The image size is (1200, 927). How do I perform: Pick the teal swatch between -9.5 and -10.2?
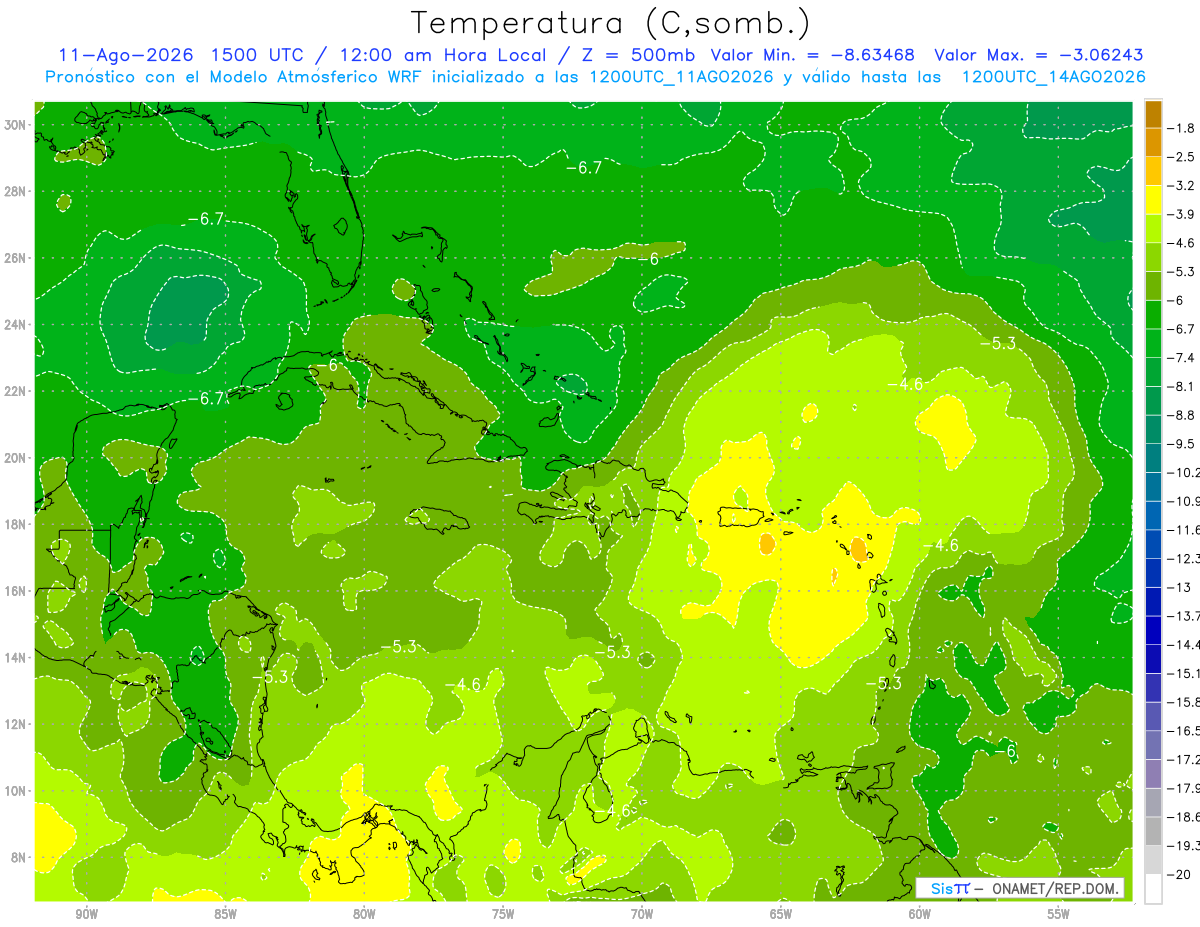[x=1153, y=458]
